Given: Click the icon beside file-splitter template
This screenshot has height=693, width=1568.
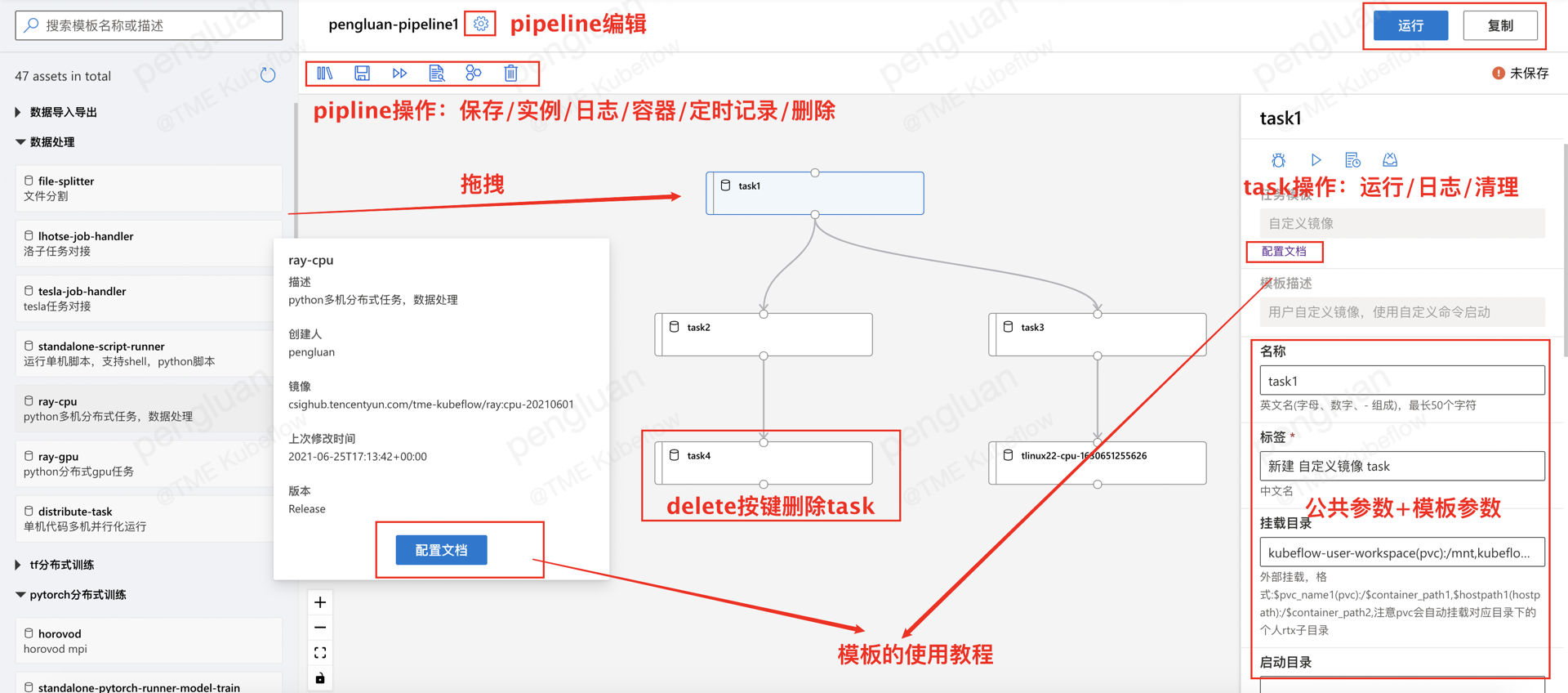Looking at the screenshot, I should click(29, 181).
